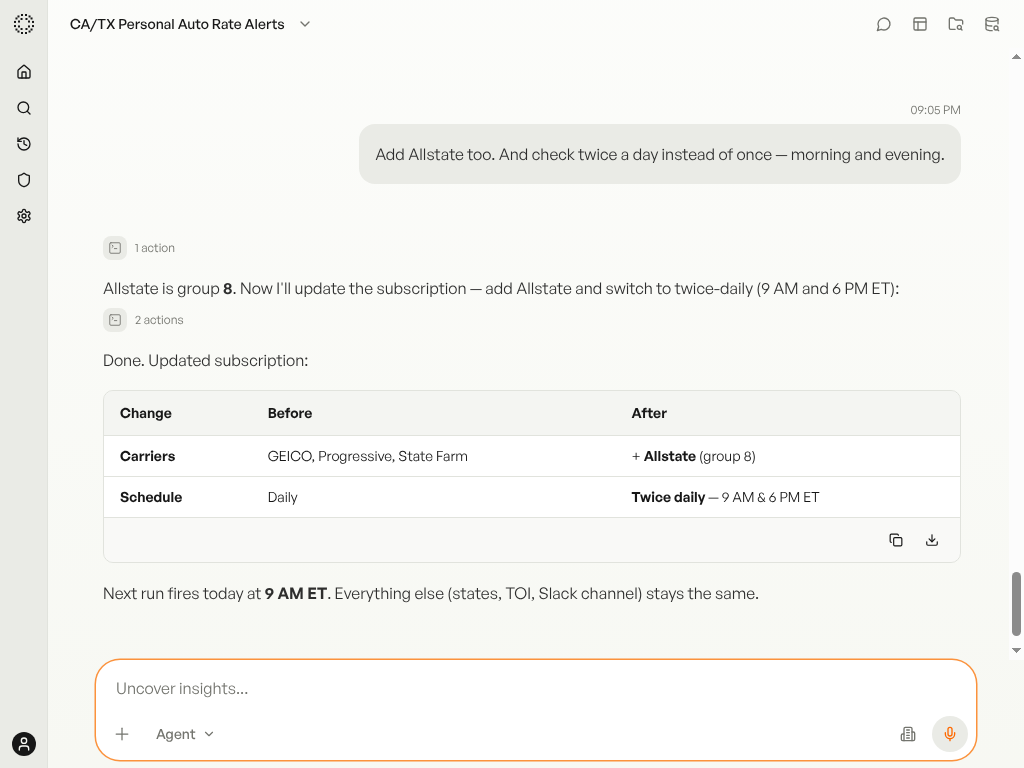Click the document library icon in composer
This screenshot has width=1024, height=768.
pos(908,734)
